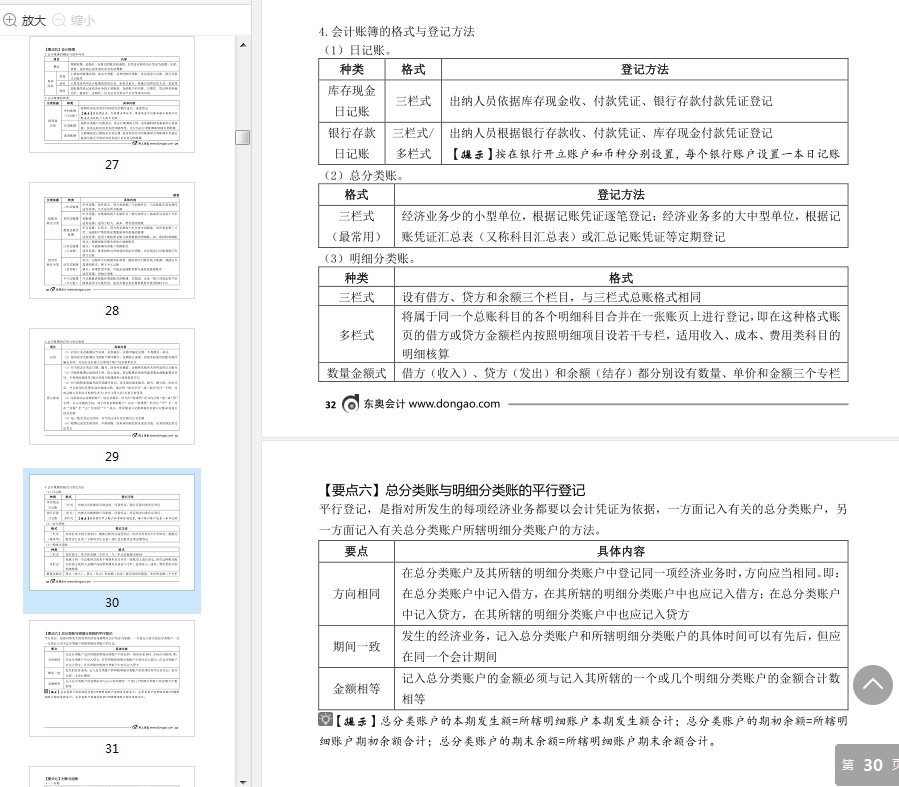Click the 数量金额式 table cell

[x=357, y=373]
